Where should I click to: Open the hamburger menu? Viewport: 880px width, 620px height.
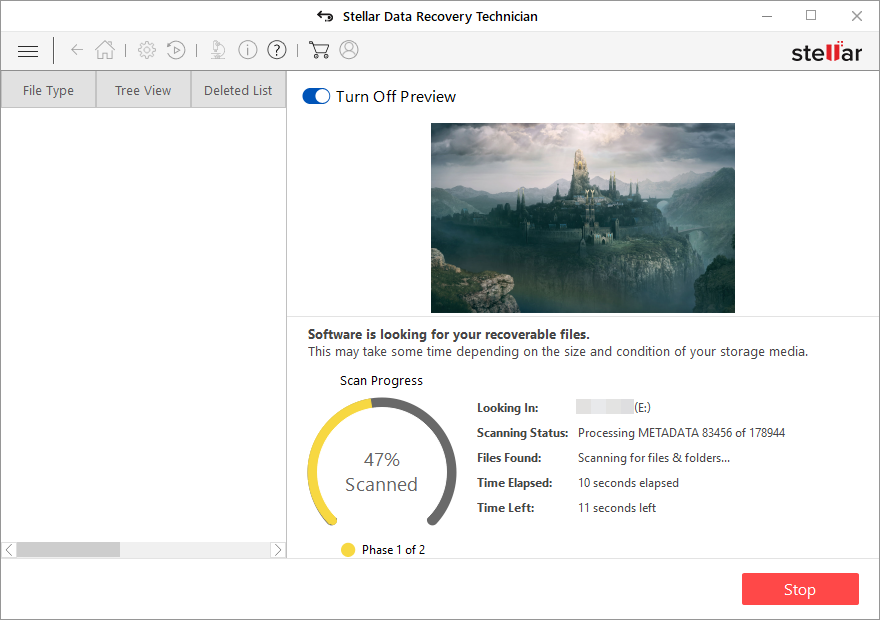click(x=28, y=51)
